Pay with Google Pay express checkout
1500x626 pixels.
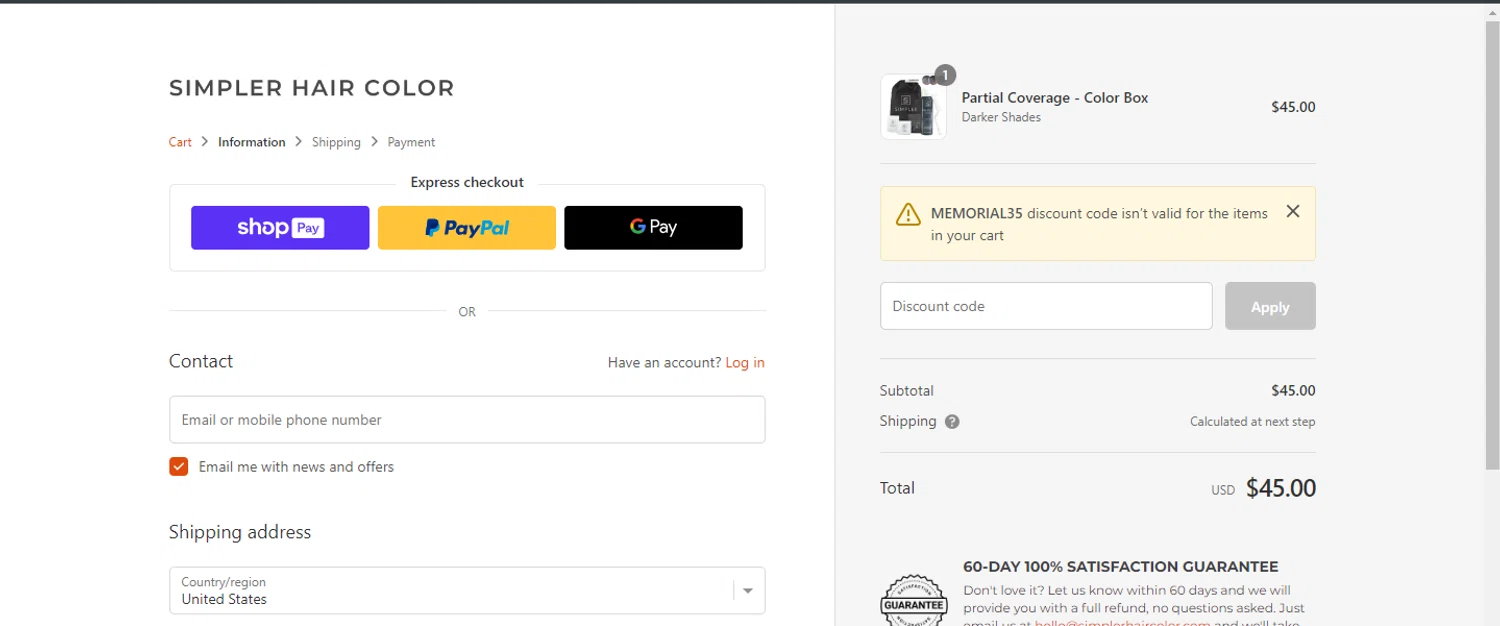click(653, 228)
